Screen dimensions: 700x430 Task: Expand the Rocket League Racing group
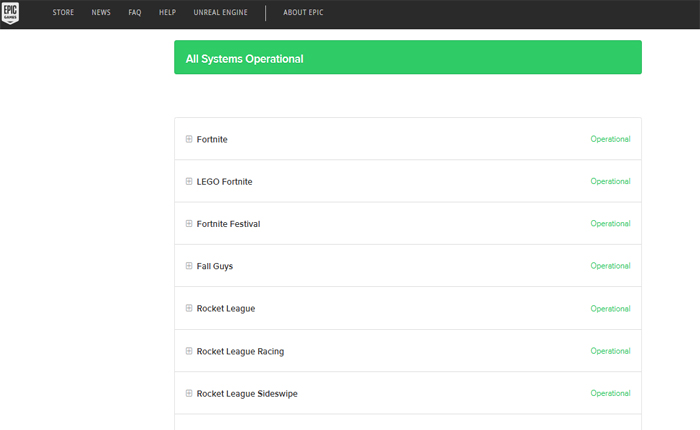tap(189, 351)
